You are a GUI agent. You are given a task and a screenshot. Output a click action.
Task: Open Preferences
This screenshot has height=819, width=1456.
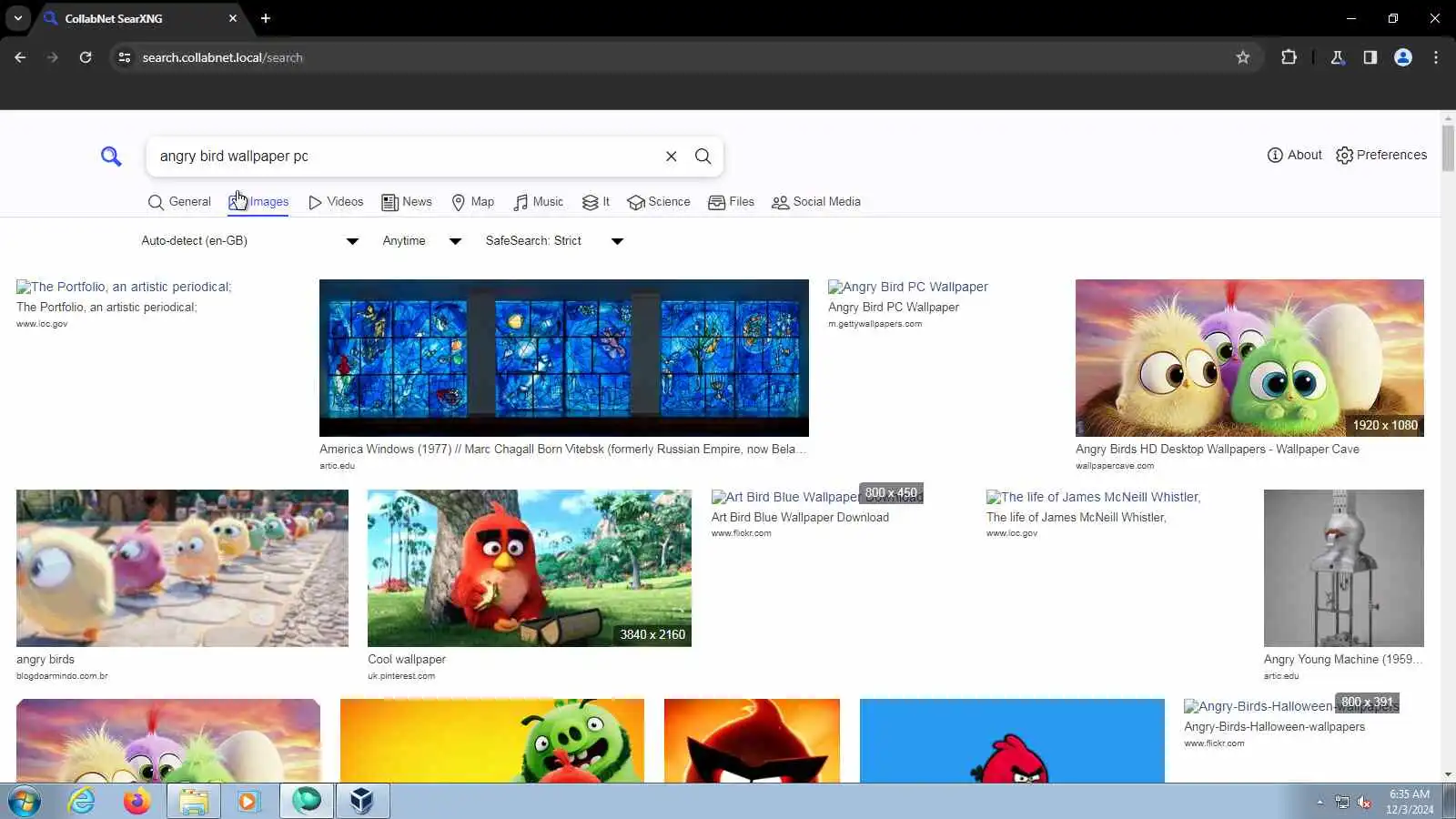[x=1381, y=155]
